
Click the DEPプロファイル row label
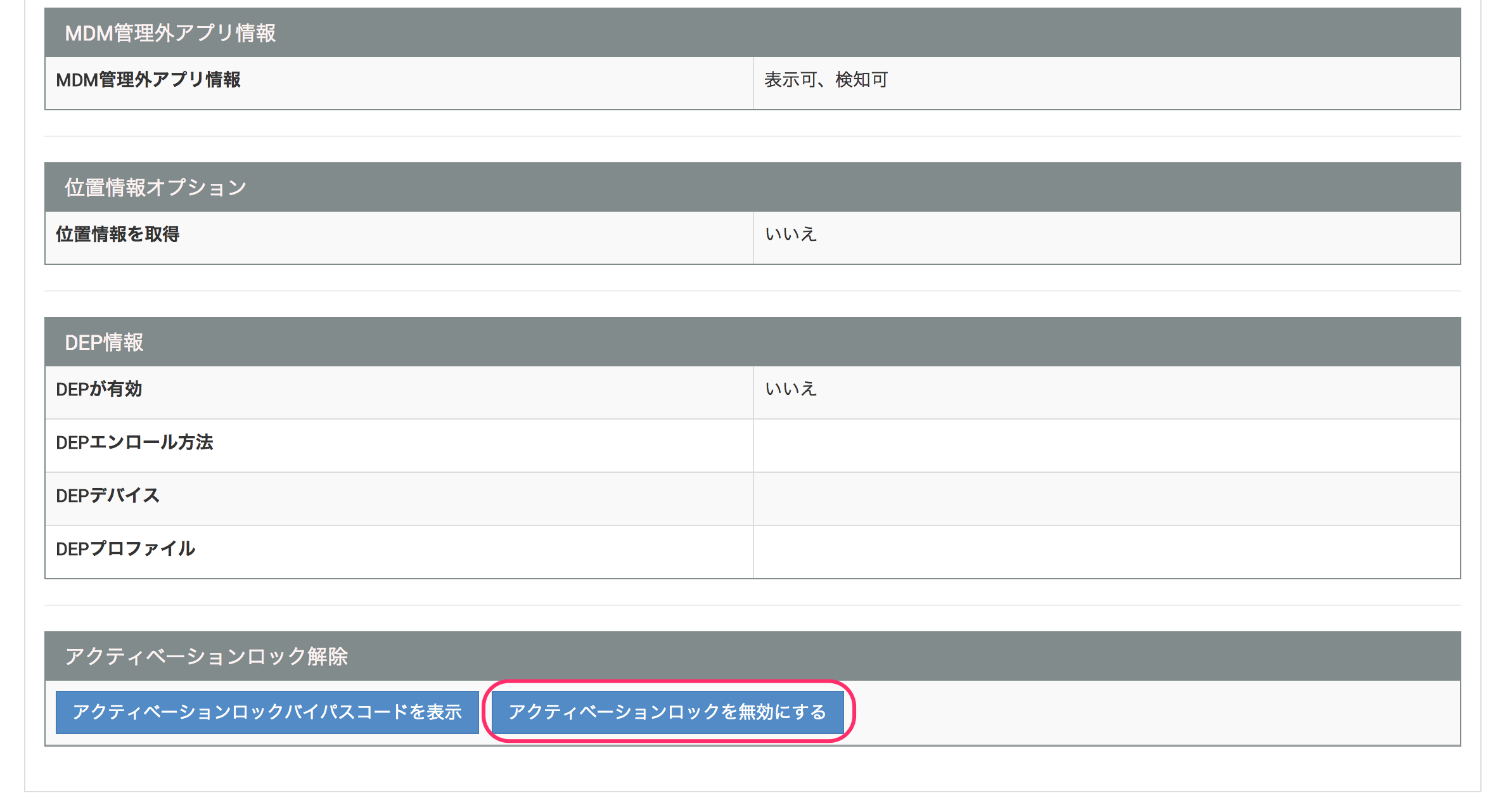tap(125, 549)
